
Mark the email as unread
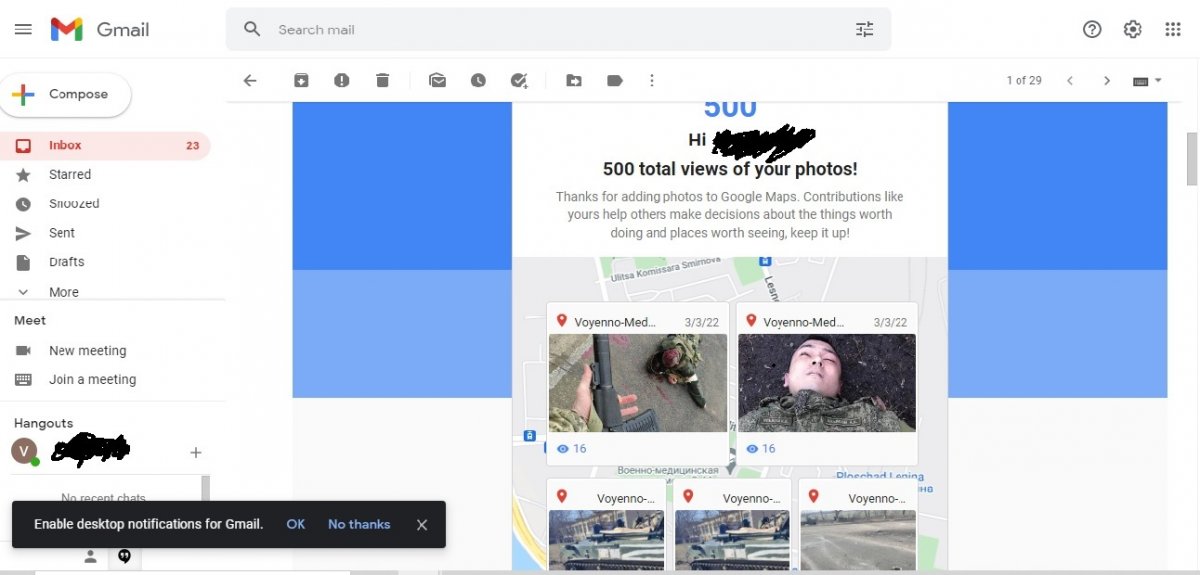(x=437, y=81)
